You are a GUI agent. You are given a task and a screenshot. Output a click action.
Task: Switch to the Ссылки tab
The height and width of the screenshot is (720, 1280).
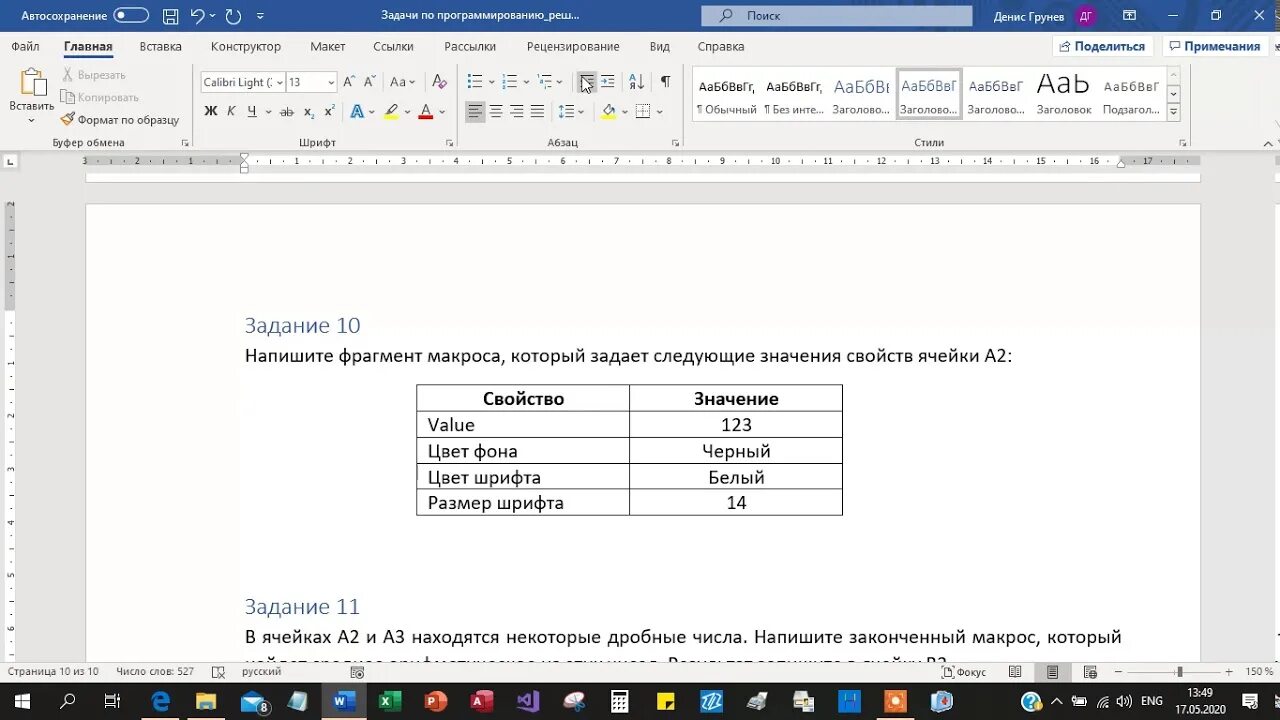click(393, 46)
